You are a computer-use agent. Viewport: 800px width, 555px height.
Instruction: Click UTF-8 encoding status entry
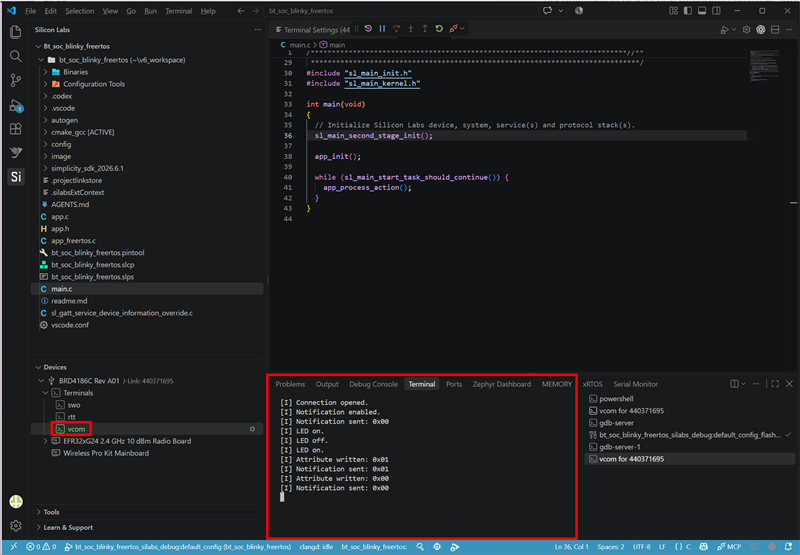tap(641, 547)
